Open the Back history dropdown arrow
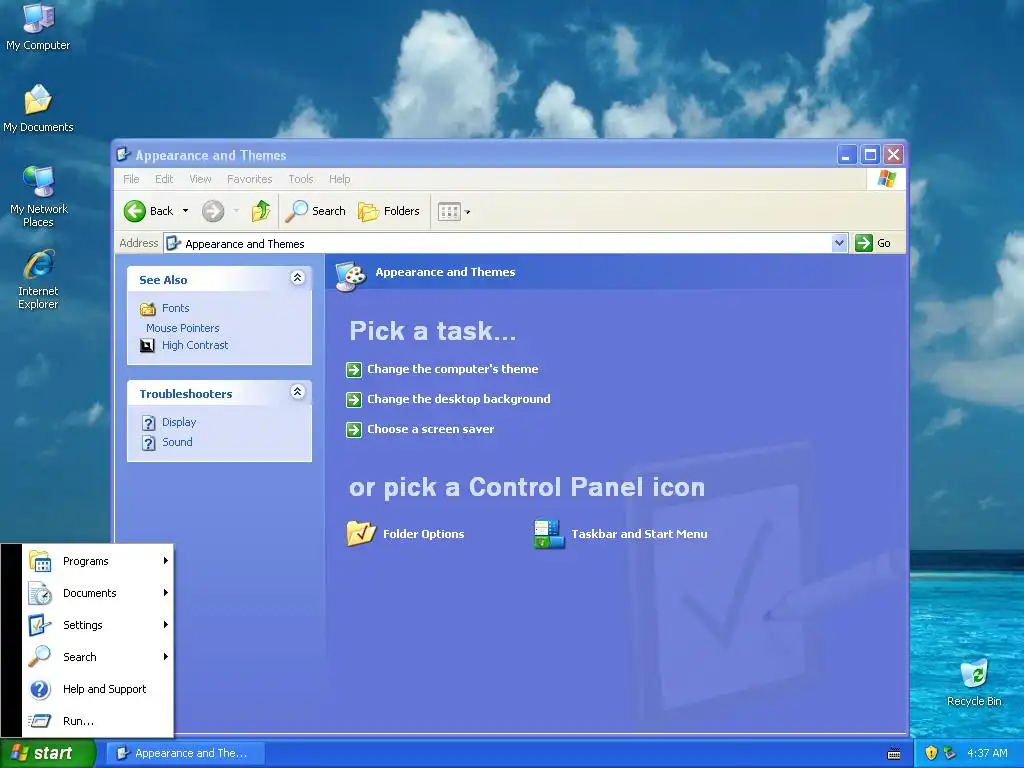 [x=185, y=211]
